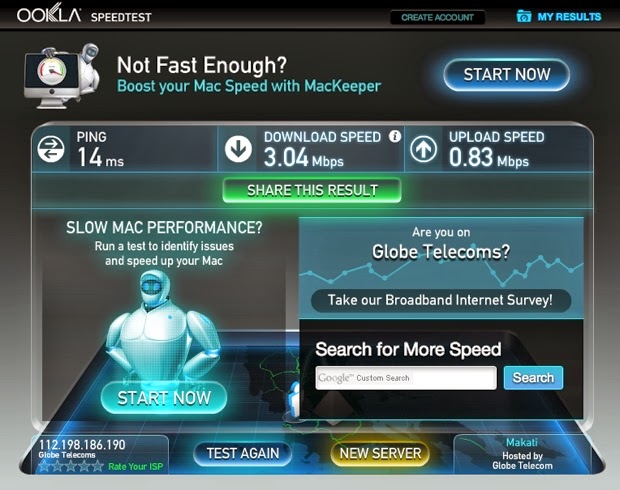Choose New Server button

[380, 453]
